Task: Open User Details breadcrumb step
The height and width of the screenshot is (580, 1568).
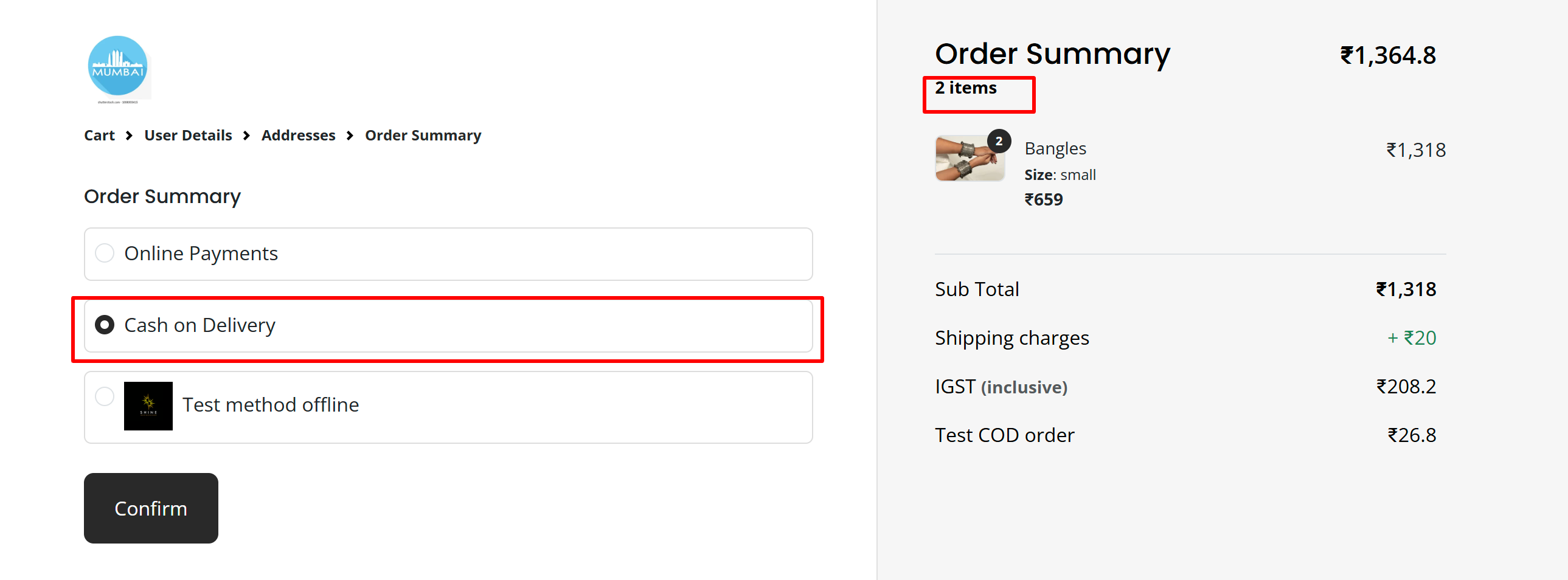Action: pos(188,136)
